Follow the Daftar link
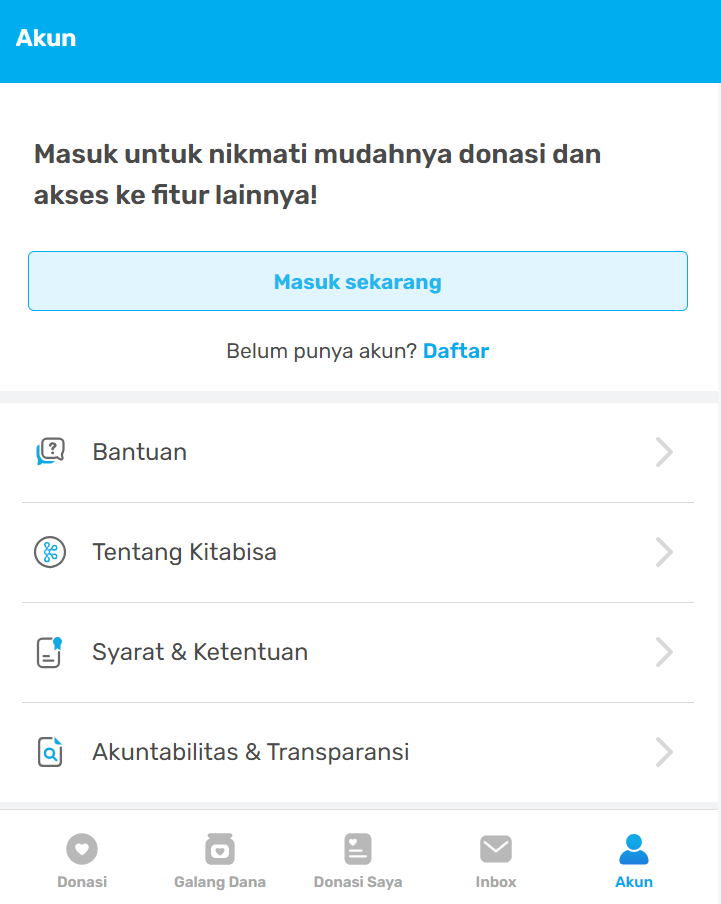 (x=456, y=351)
